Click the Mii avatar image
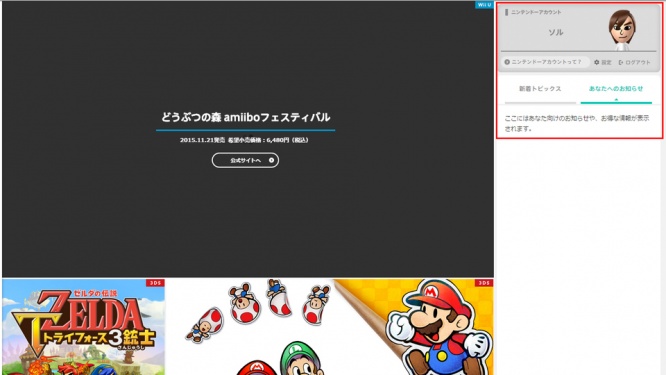 pyautogui.click(x=622, y=30)
